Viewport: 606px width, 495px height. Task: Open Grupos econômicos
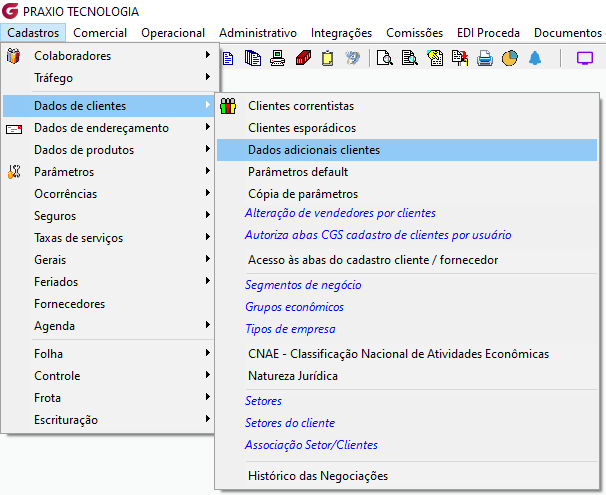tap(294, 307)
